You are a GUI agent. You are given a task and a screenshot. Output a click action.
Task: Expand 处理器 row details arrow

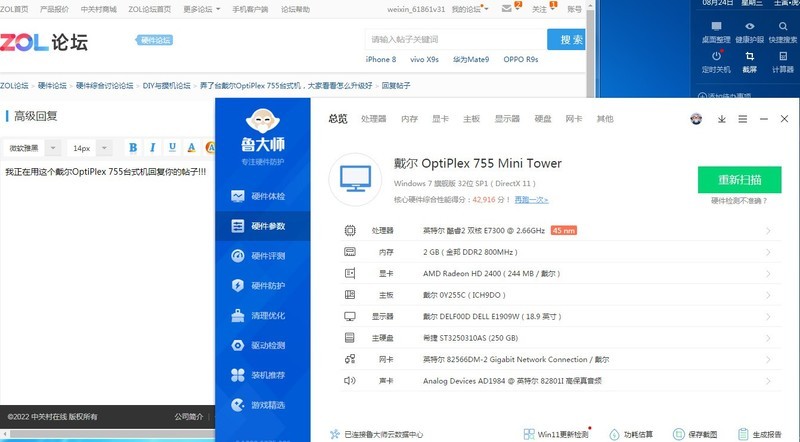[x=768, y=231]
